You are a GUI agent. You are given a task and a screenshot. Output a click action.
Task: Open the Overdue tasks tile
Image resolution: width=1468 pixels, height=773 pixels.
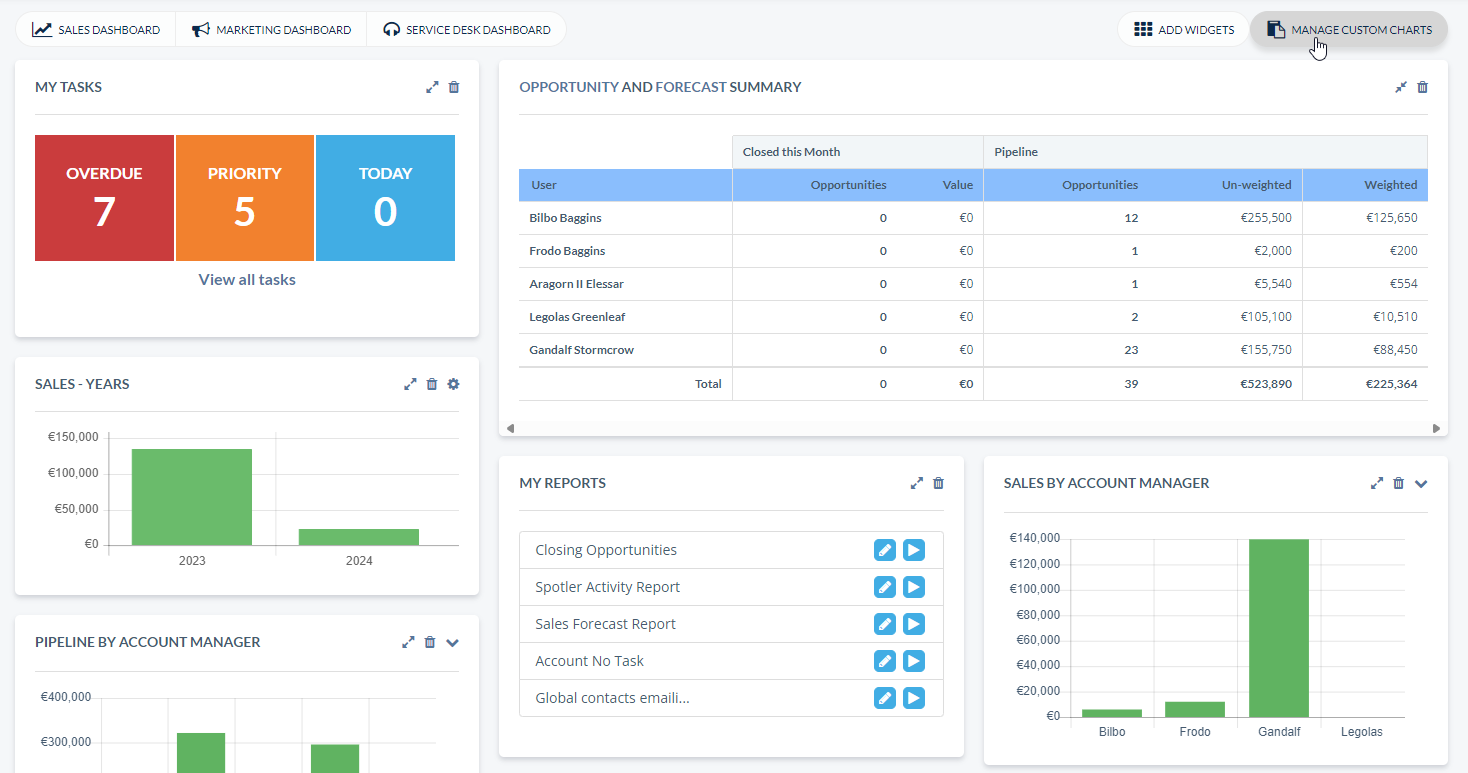coord(104,198)
